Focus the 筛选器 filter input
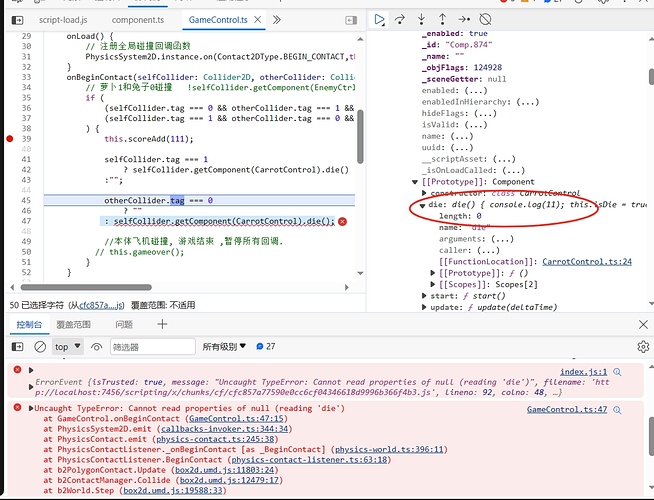654x500 pixels. [153, 347]
